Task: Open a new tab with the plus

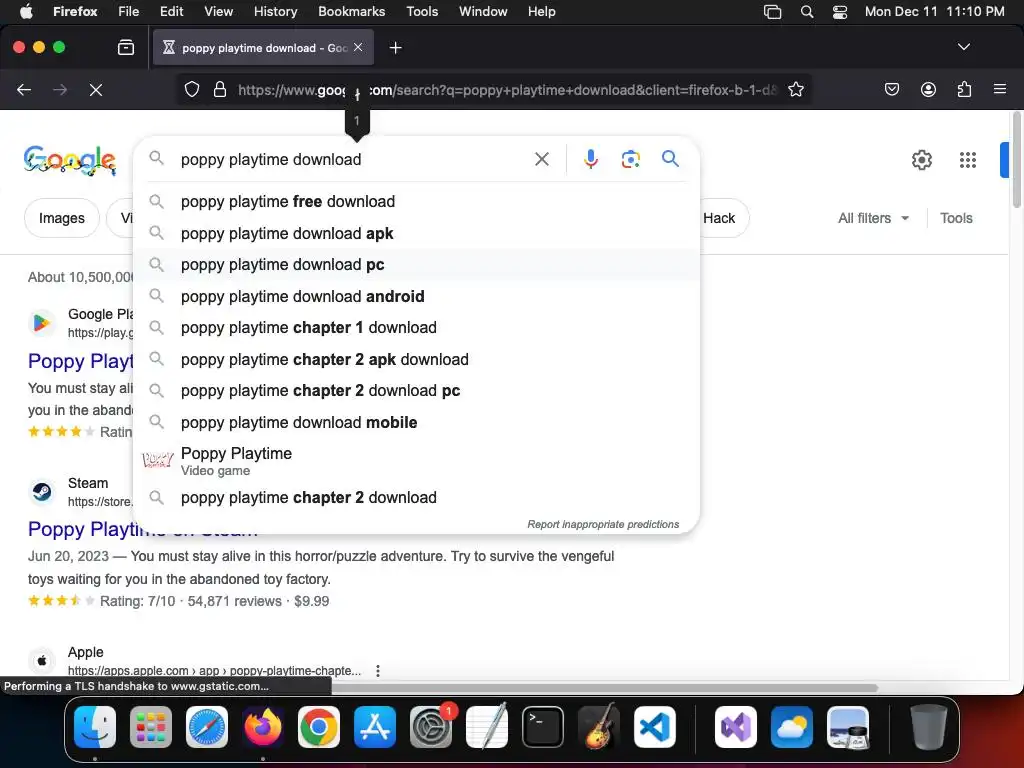Action: click(x=395, y=48)
